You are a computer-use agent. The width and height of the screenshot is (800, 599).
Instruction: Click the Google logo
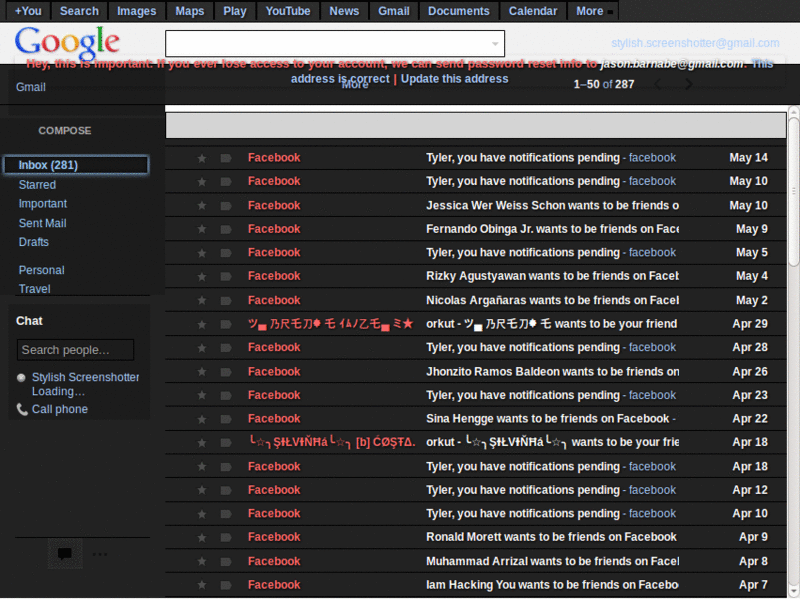[x=67, y=42]
